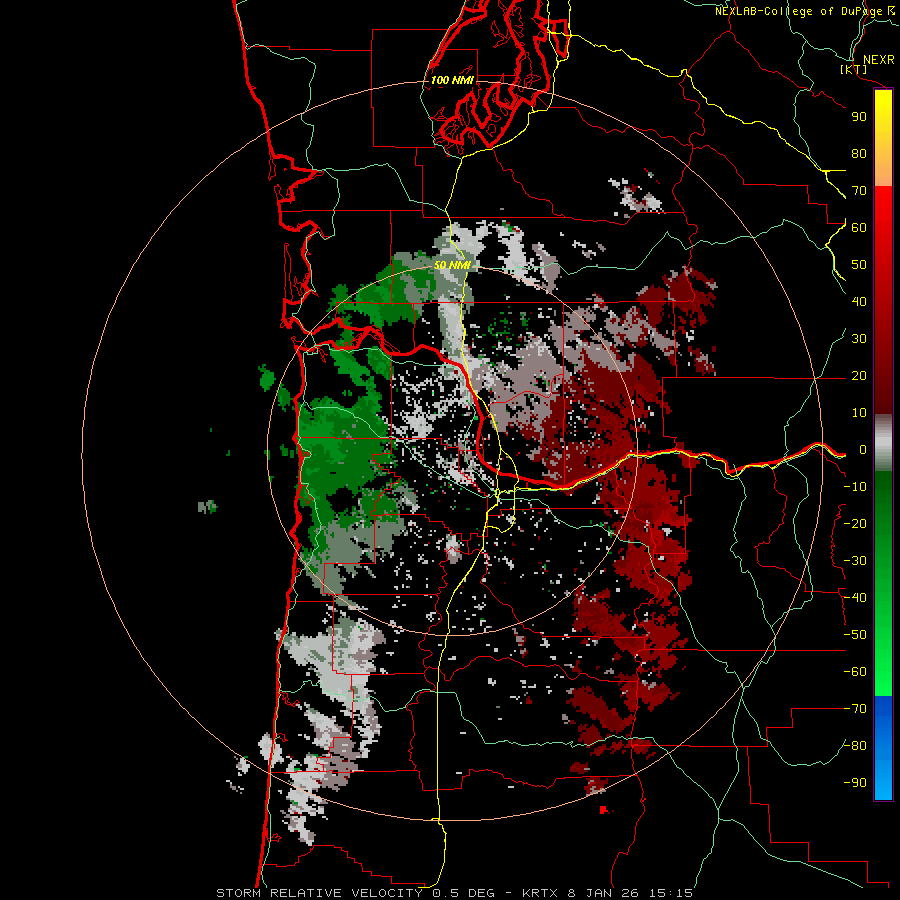
Task: Click the -80 knot scale label
Action: (855, 746)
